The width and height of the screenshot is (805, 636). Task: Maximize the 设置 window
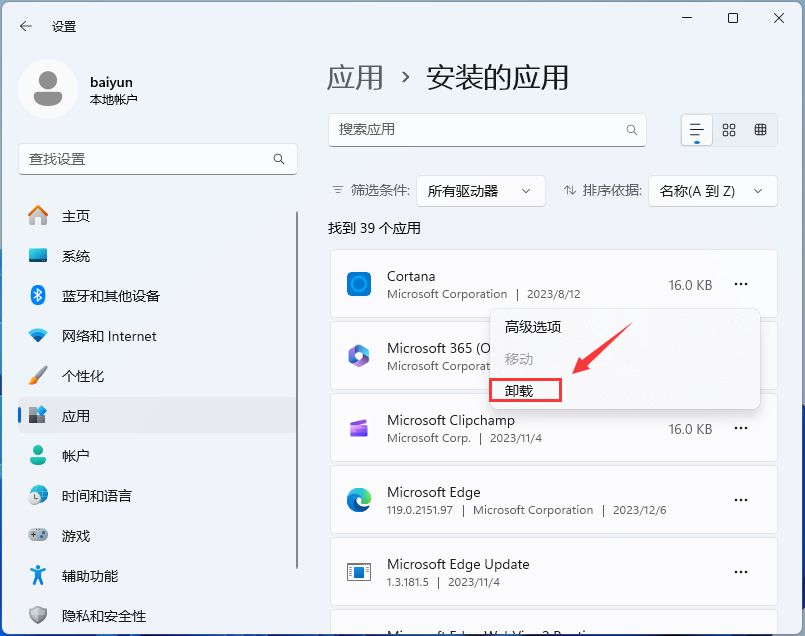coord(733,18)
